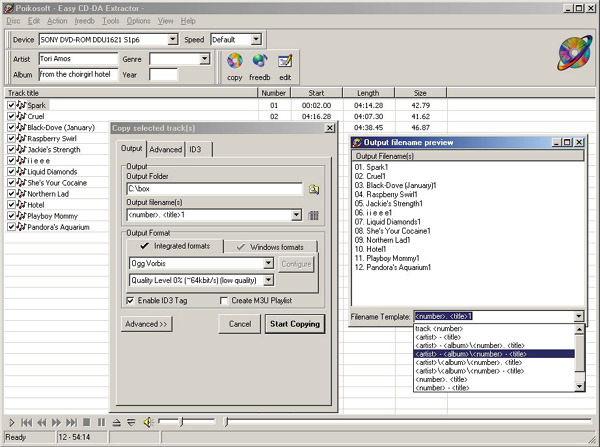Click the Year input field
The width and height of the screenshot is (600, 447).
[163, 74]
